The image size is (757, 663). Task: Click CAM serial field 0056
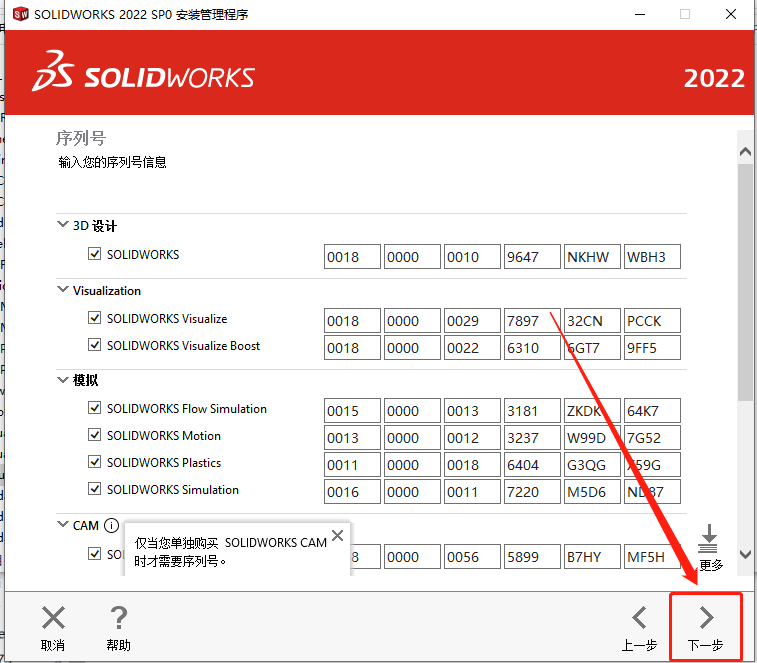(472, 557)
